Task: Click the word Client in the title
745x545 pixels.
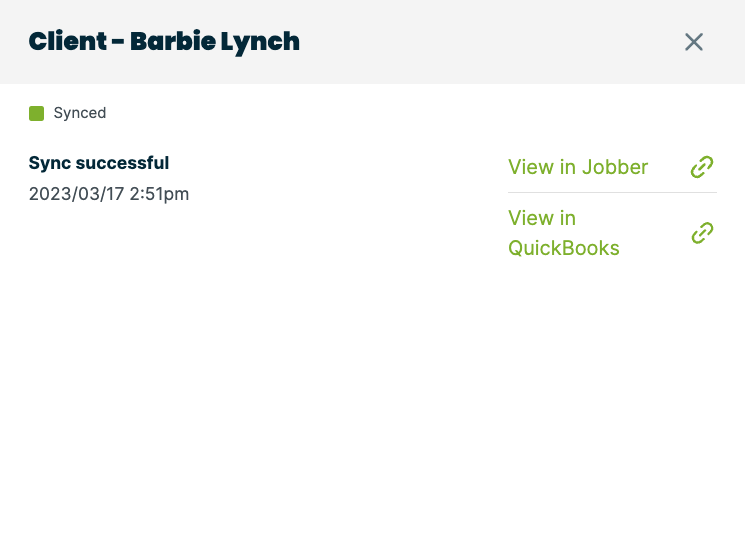Action: point(65,42)
